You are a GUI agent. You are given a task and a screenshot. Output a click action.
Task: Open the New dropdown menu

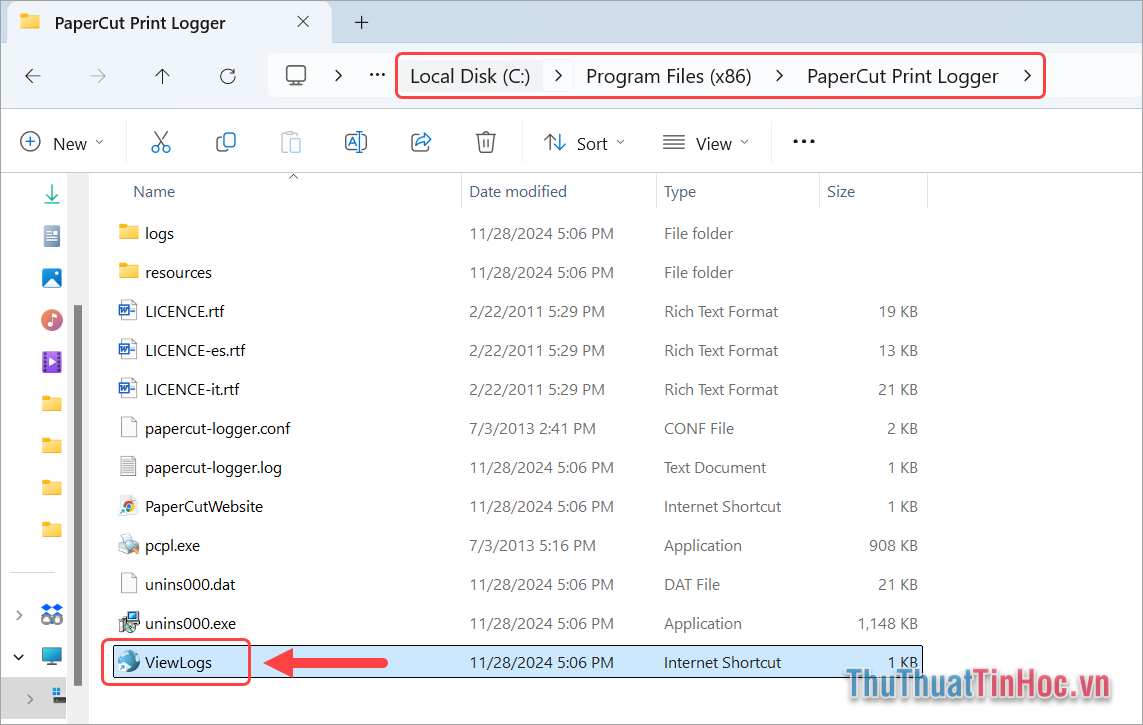pyautogui.click(x=62, y=144)
